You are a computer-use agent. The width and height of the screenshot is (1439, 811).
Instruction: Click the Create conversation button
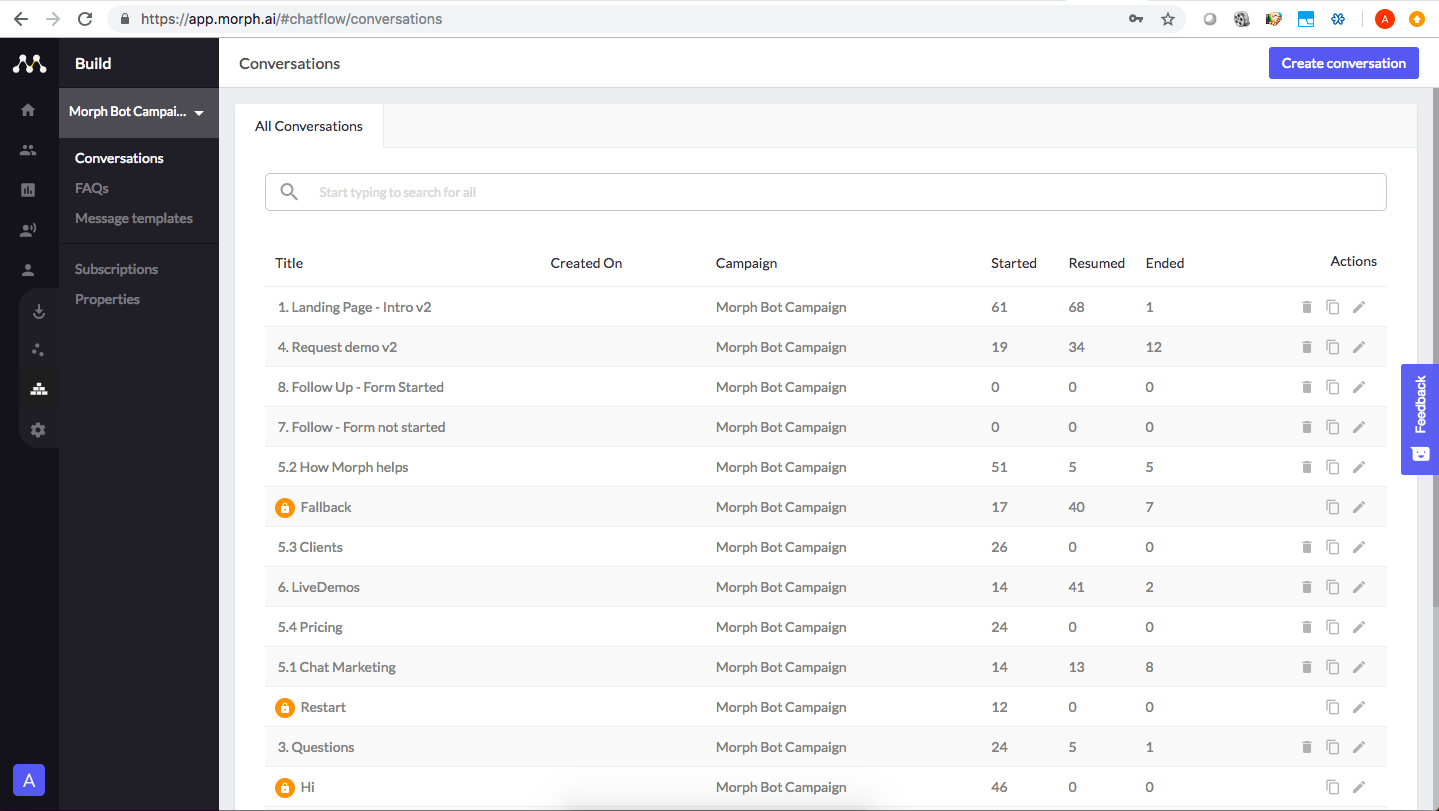pos(1344,63)
